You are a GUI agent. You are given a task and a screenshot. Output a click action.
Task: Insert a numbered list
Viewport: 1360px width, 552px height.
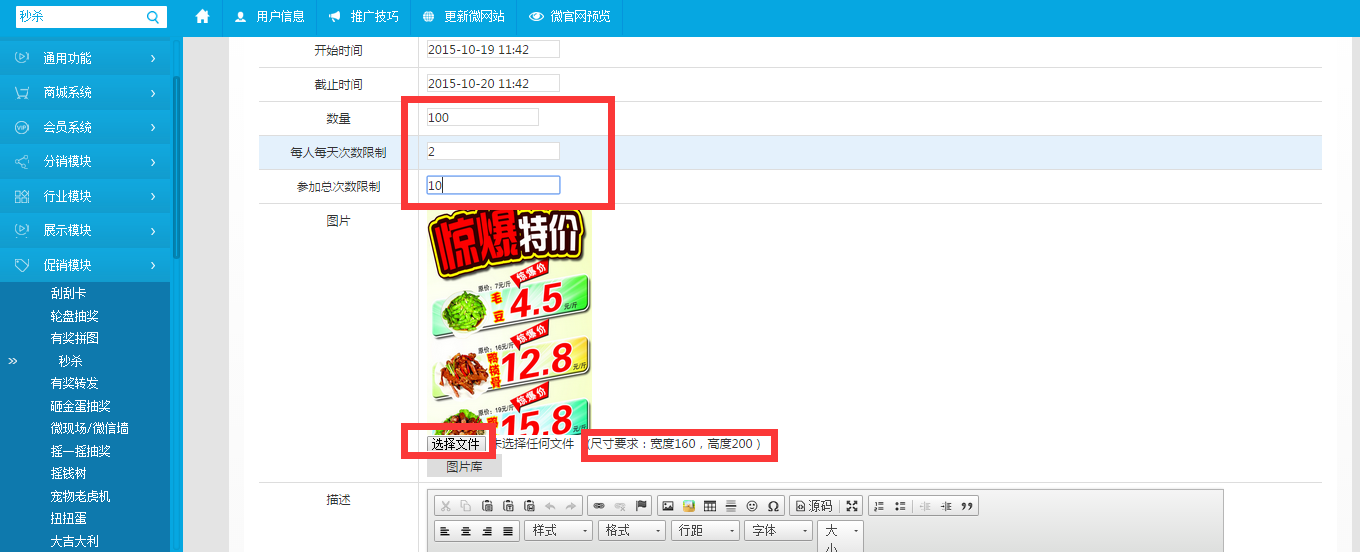click(879, 506)
